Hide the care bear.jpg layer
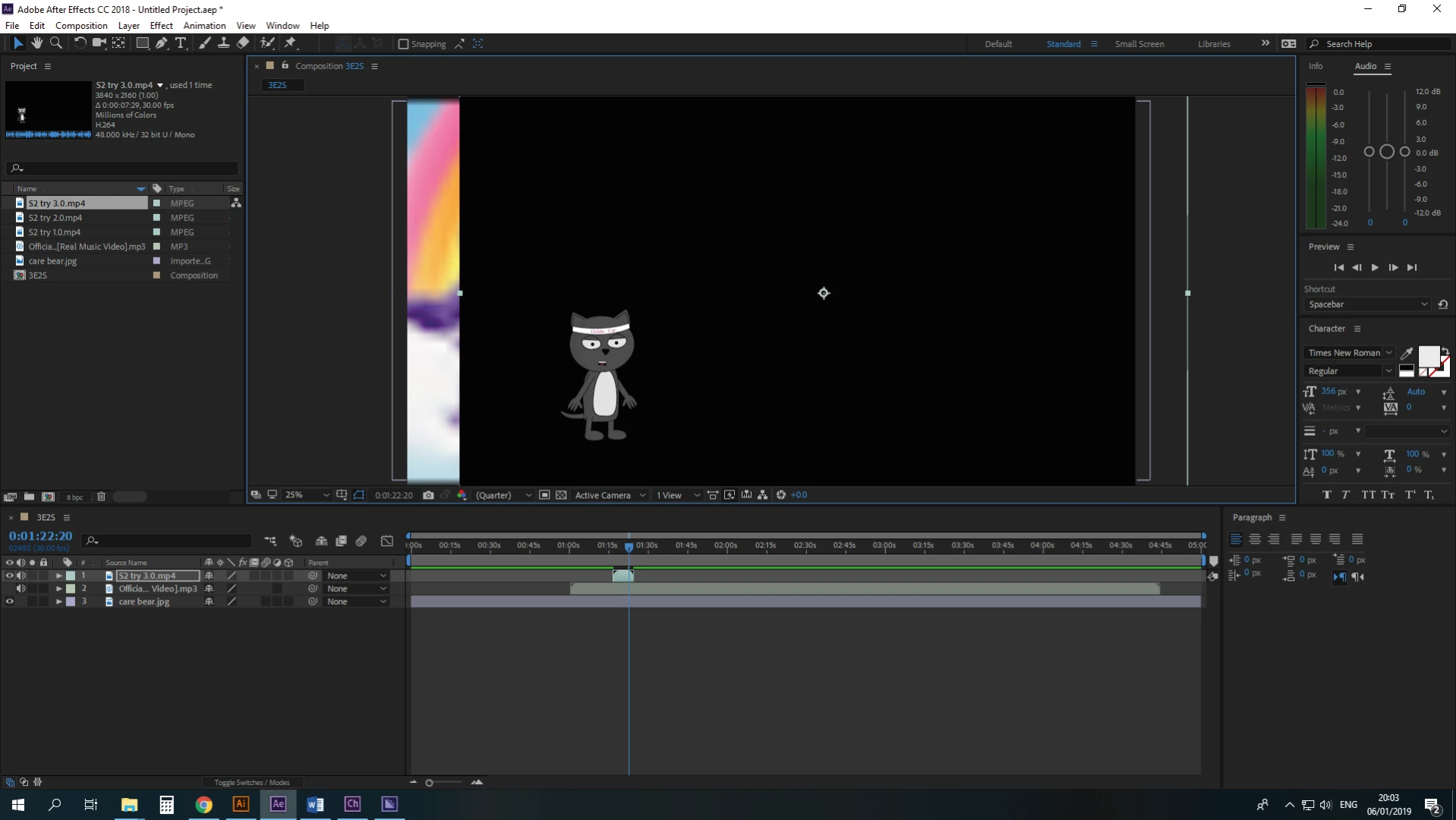 click(x=10, y=601)
